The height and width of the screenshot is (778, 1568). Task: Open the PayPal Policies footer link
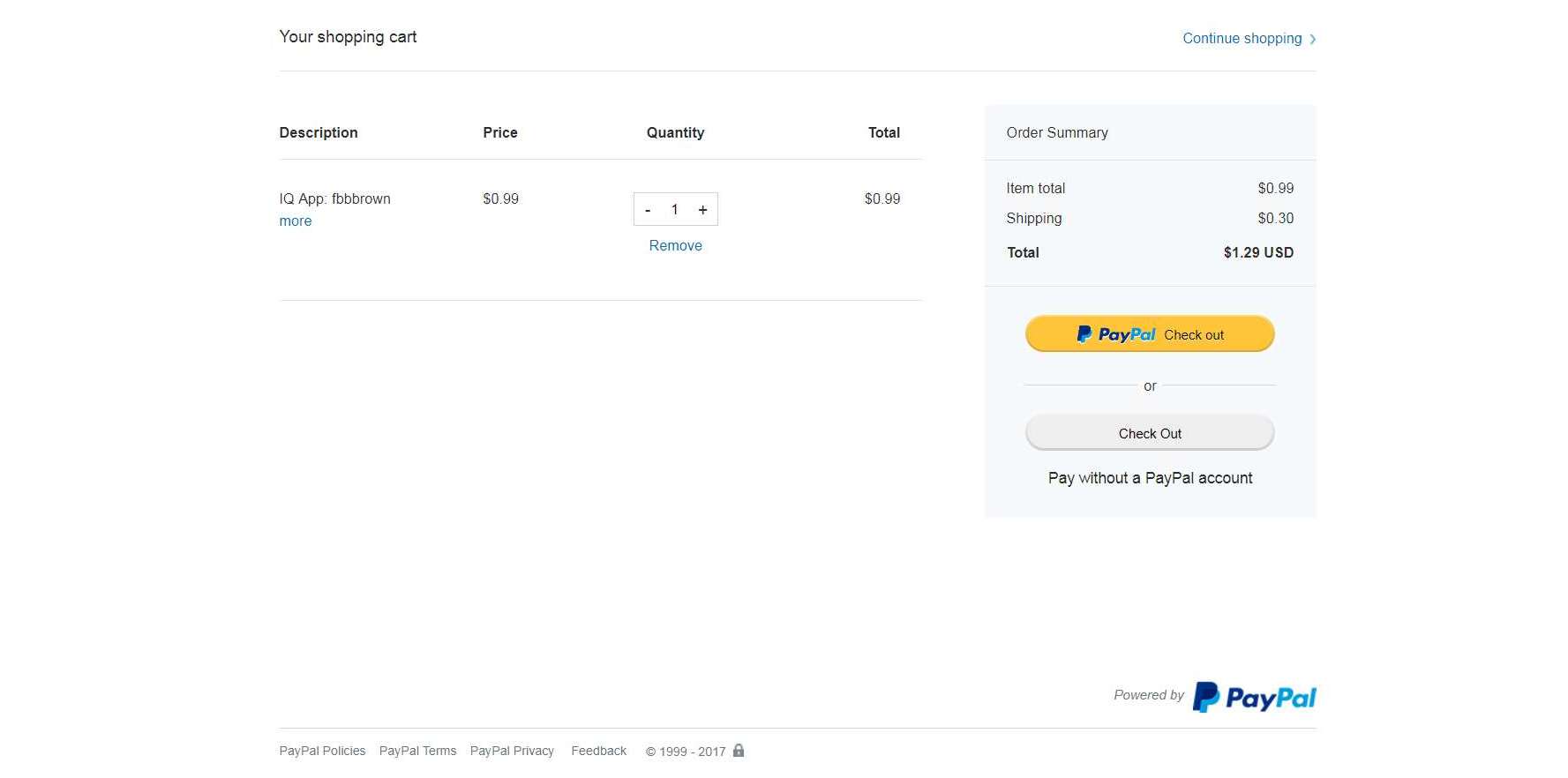(322, 752)
